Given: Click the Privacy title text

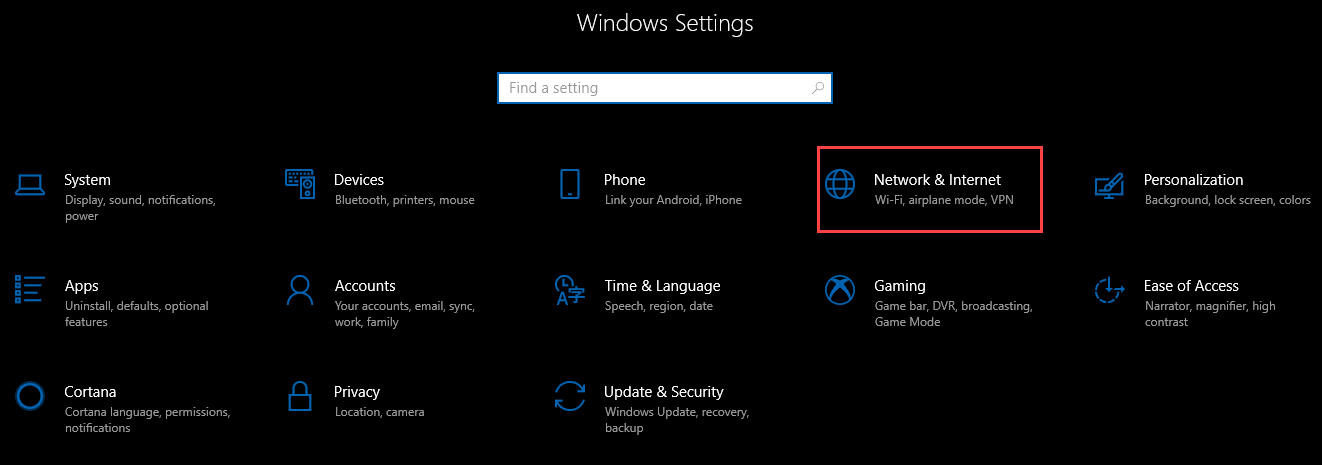Looking at the screenshot, I should (x=357, y=392).
